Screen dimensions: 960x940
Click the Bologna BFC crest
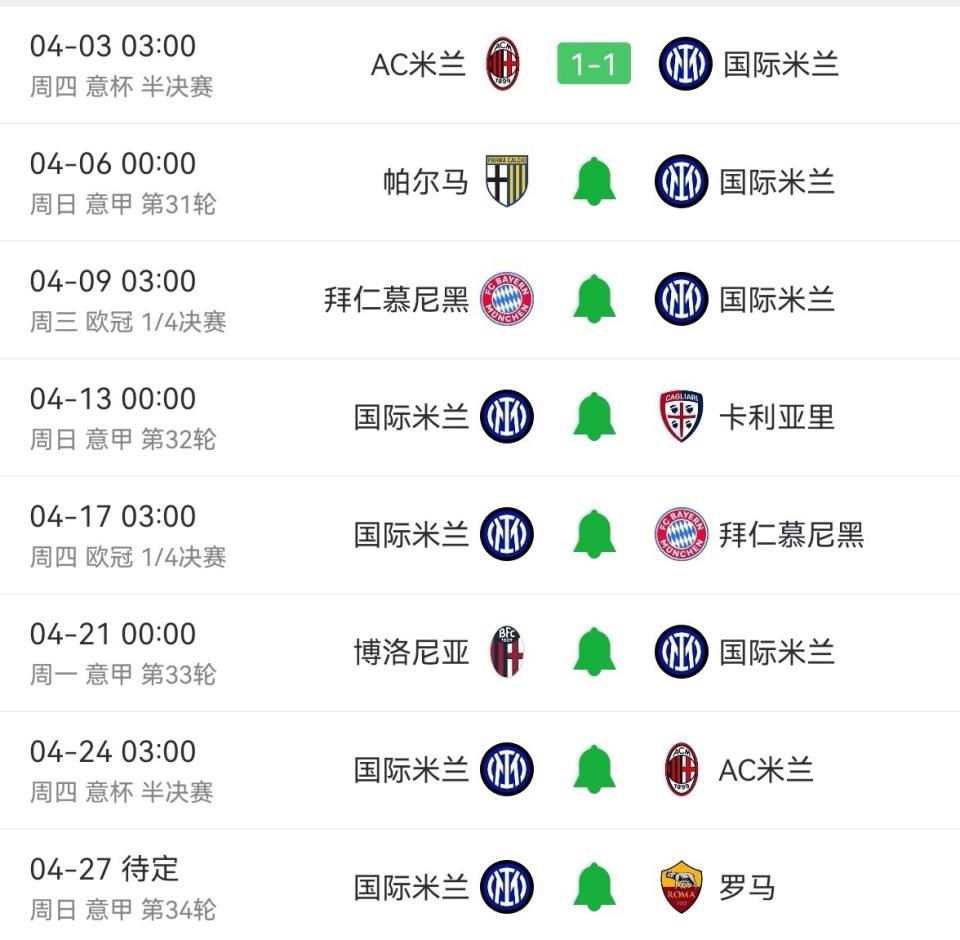click(x=507, y=652)
